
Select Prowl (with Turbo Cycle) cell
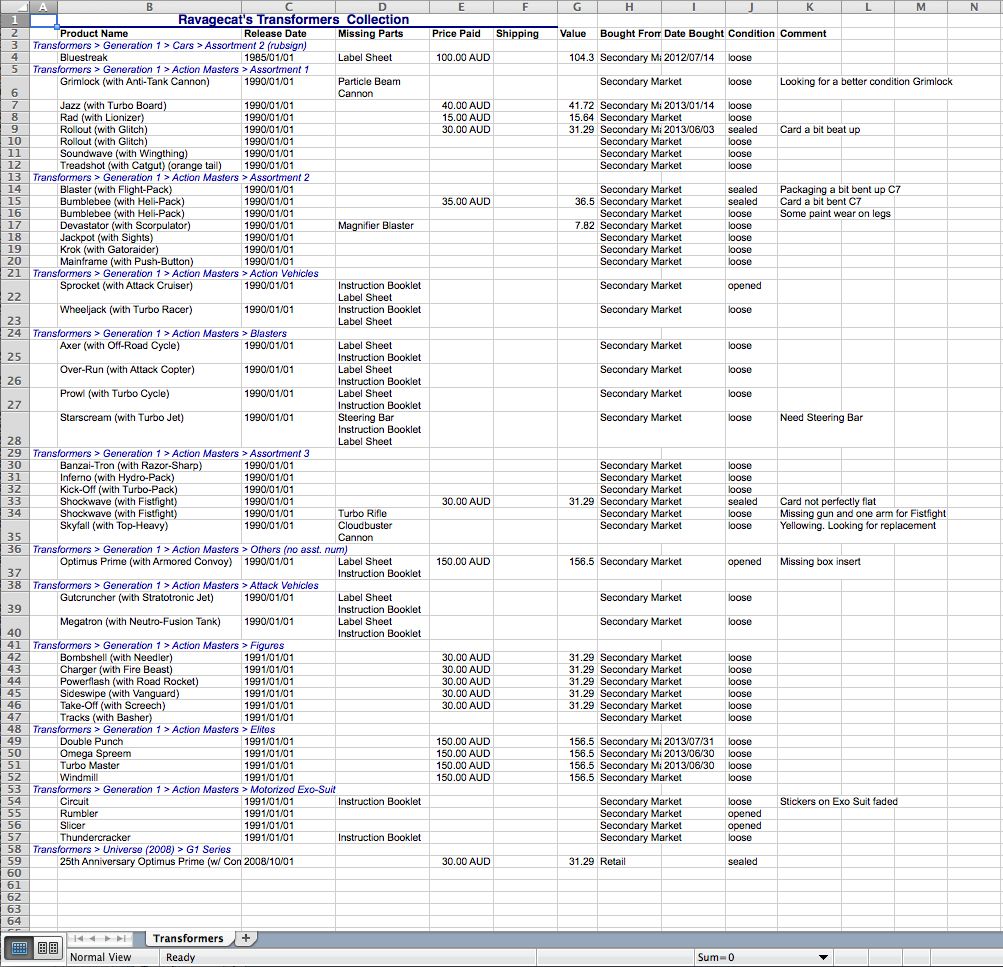149,400
